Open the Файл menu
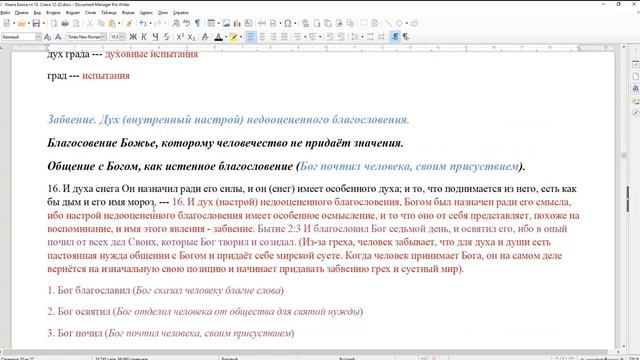The width and height of the screenshot is (640, 360). (5, 13)
